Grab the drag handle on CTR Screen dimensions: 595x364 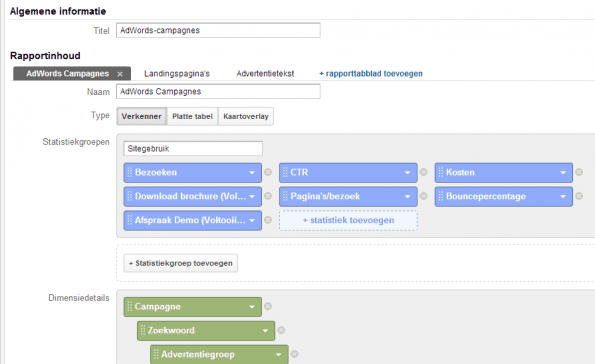click(x=285, y=172)
